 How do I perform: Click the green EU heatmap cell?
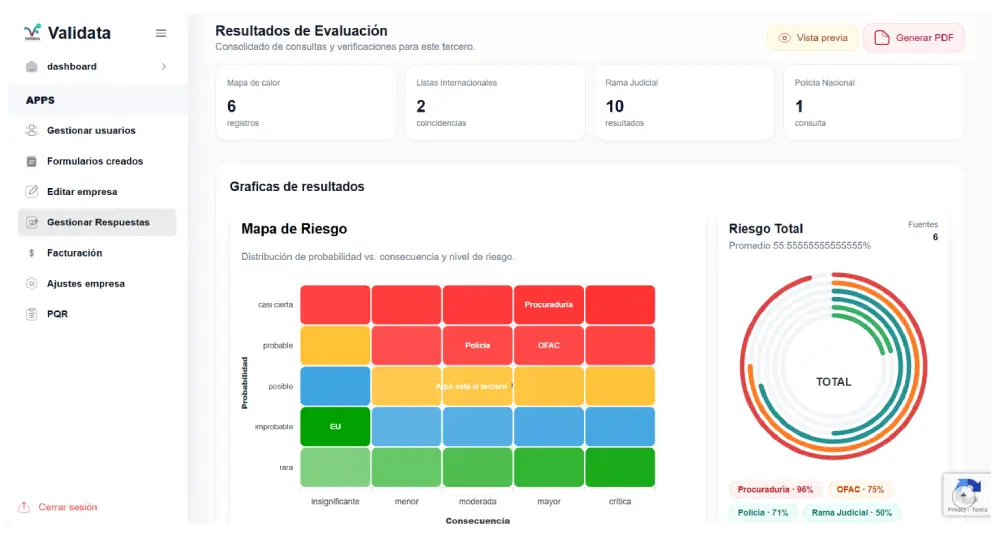click(335, 426)
